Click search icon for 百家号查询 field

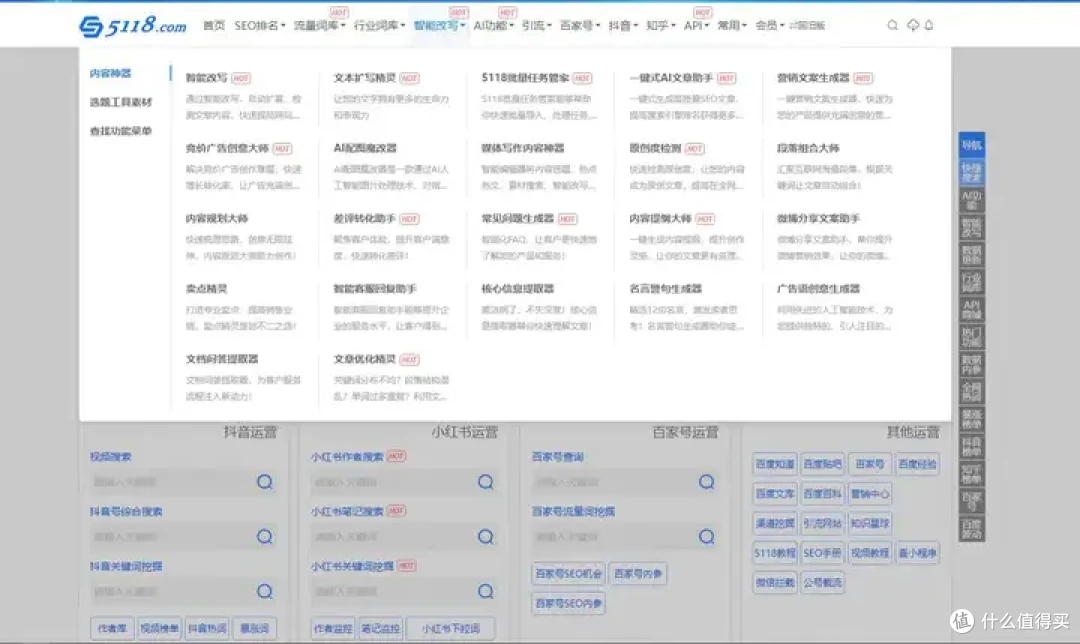[x=707, y=482]
